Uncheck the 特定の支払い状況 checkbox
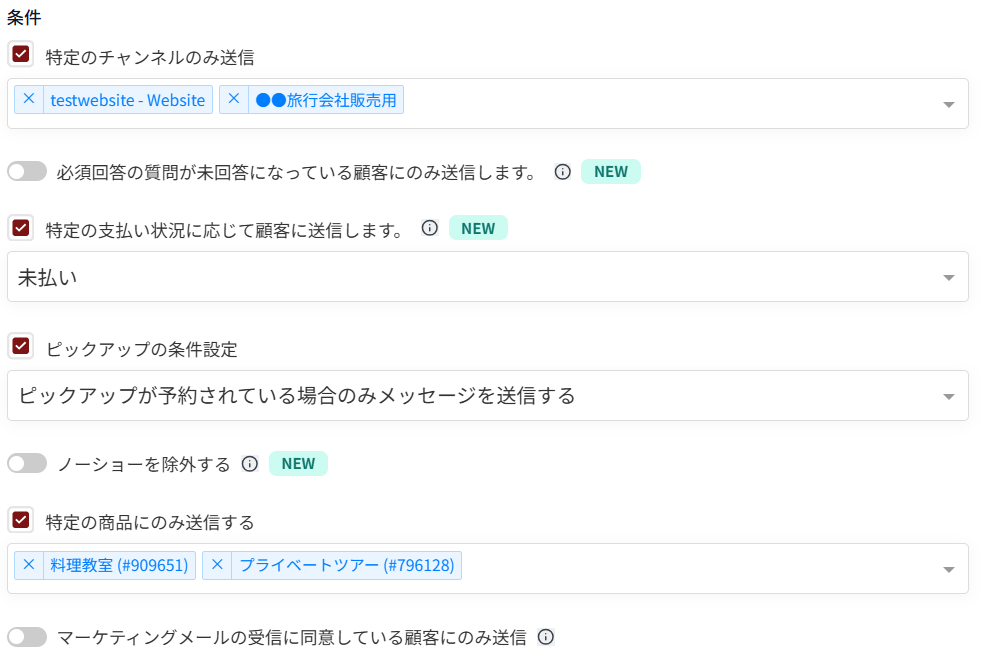The height and width of the screenshot is (664, 983). pyautogui.click(x=21, y=228)
